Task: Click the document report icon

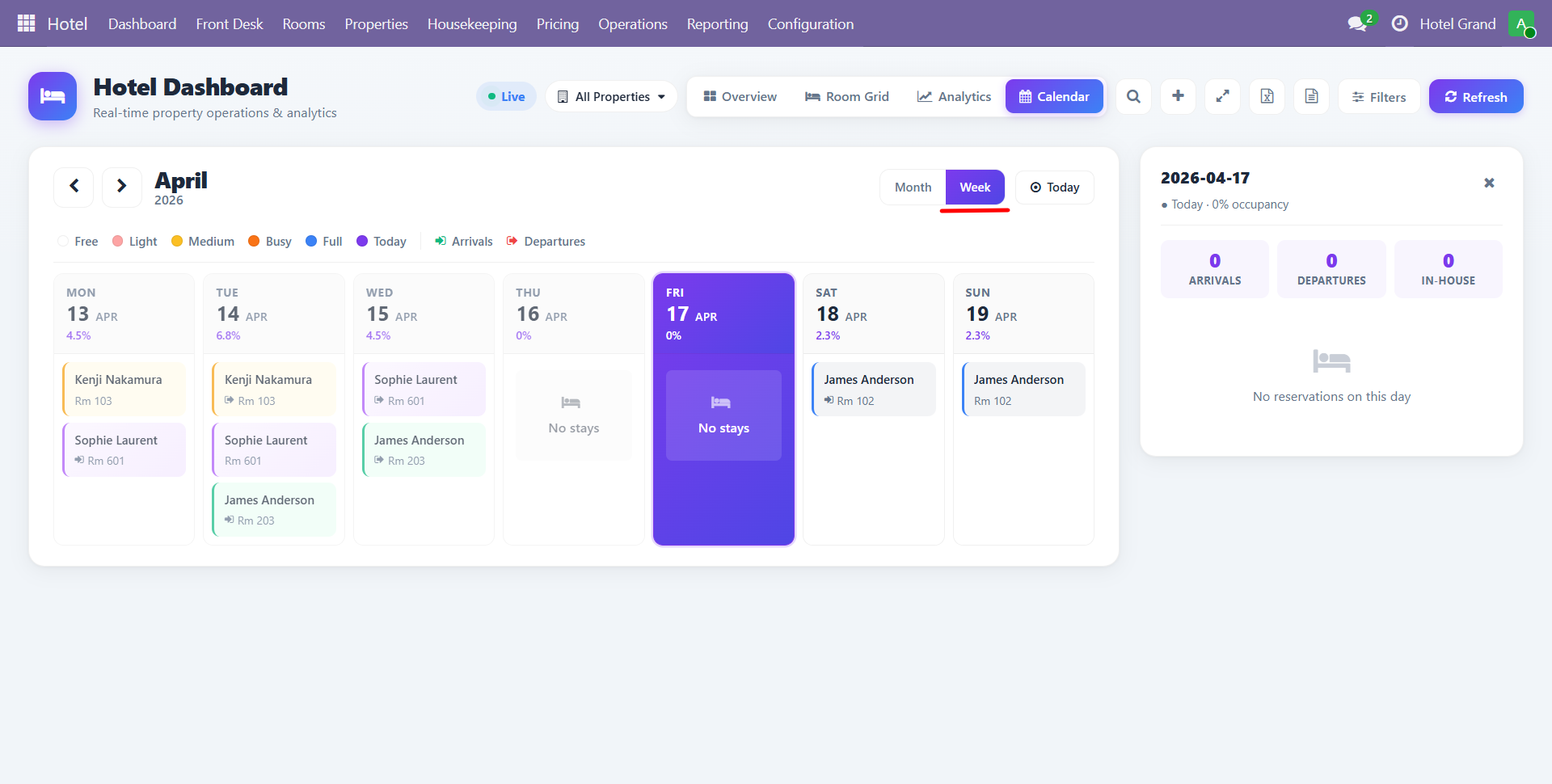Action: point(1311,97)
